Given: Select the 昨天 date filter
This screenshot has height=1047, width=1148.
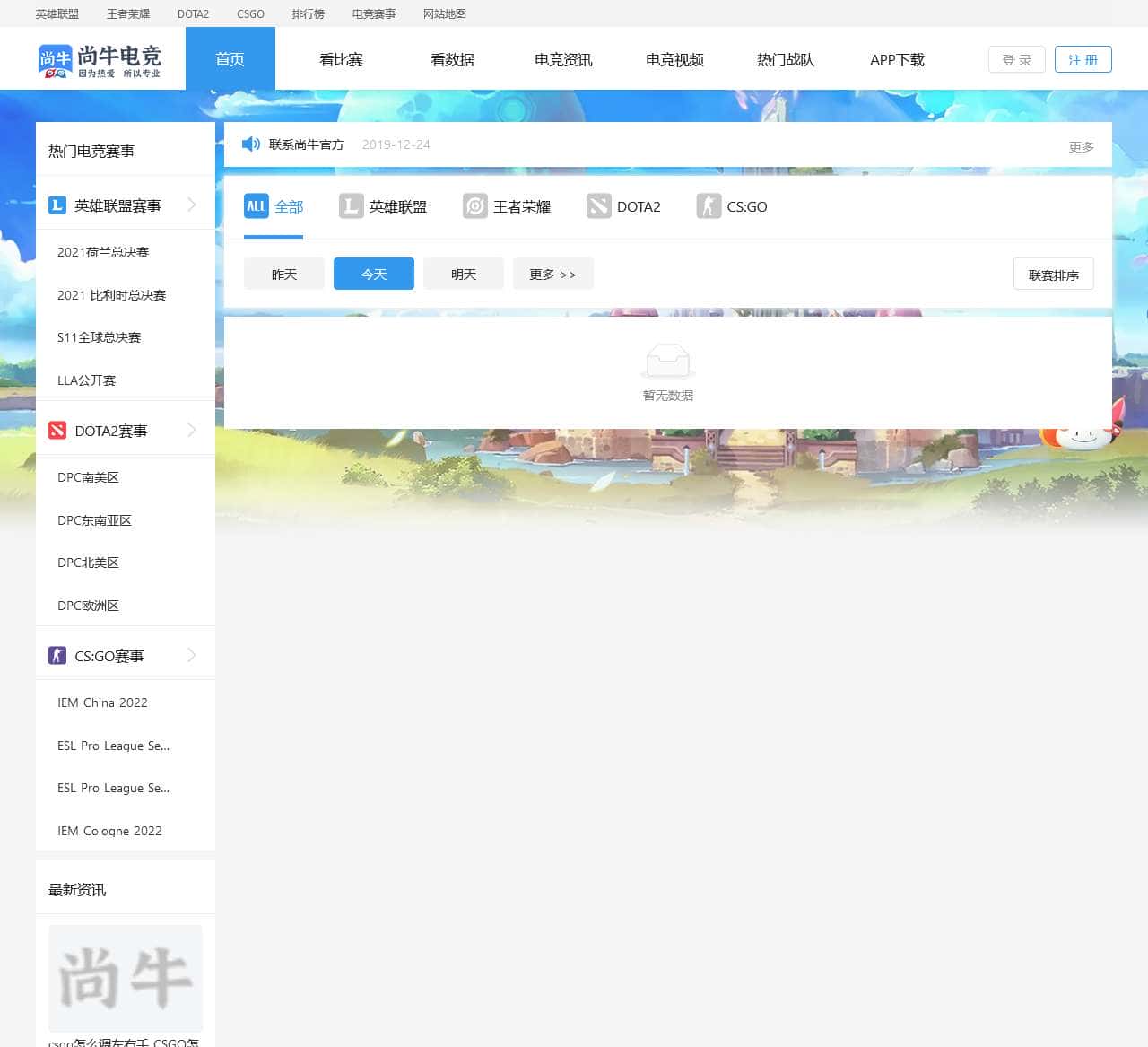Looking at the screenshot, I should point(284,274).
